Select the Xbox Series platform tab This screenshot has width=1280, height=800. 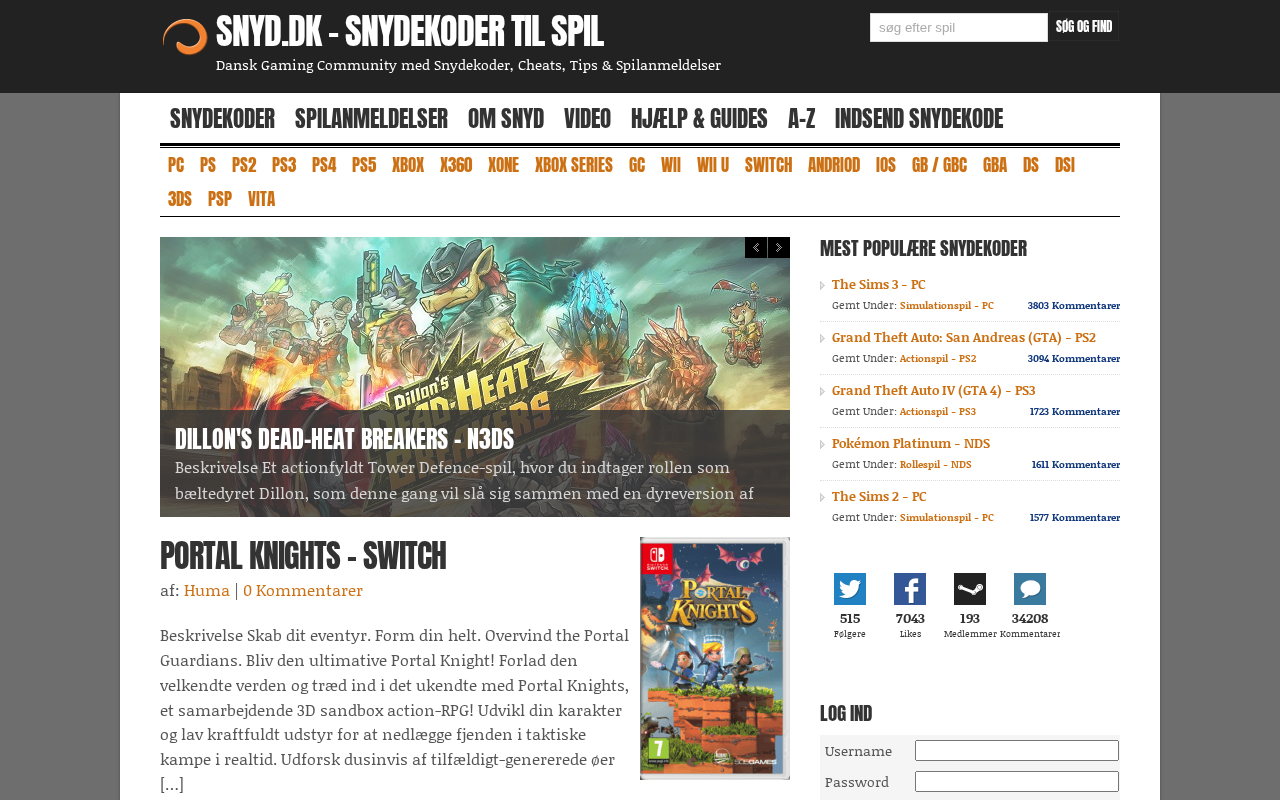574,165
